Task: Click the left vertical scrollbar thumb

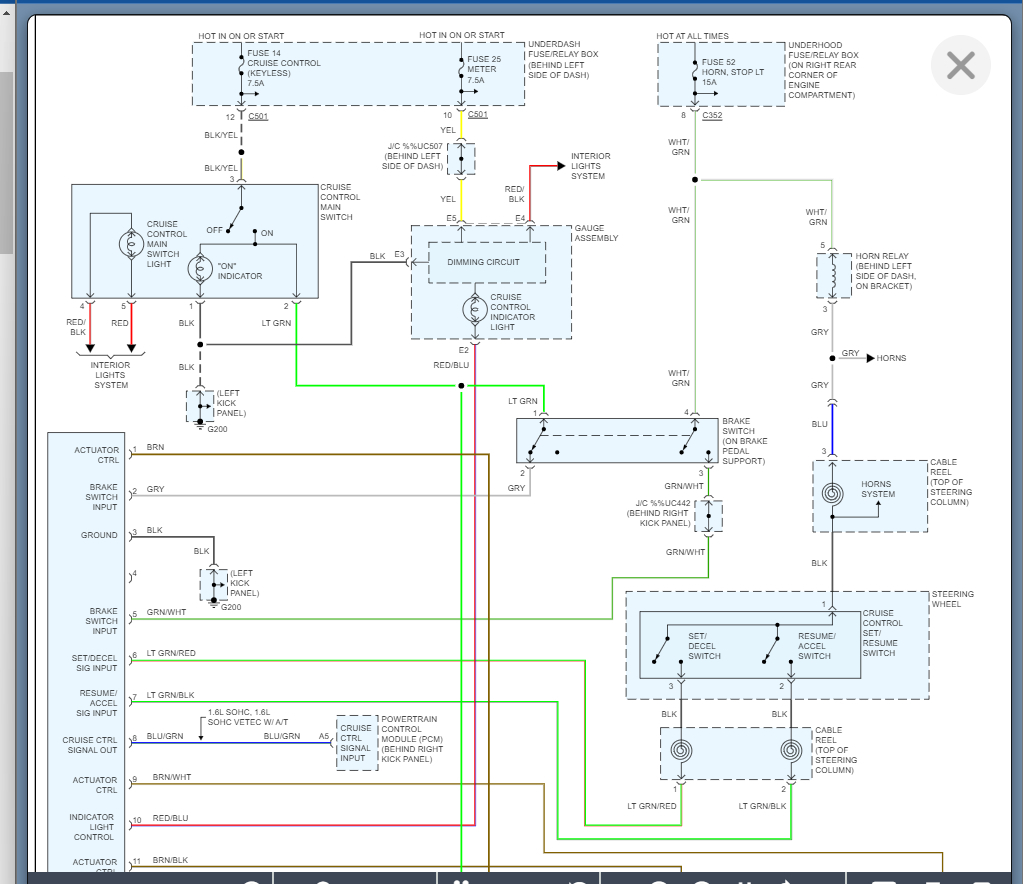Action: 5,160
